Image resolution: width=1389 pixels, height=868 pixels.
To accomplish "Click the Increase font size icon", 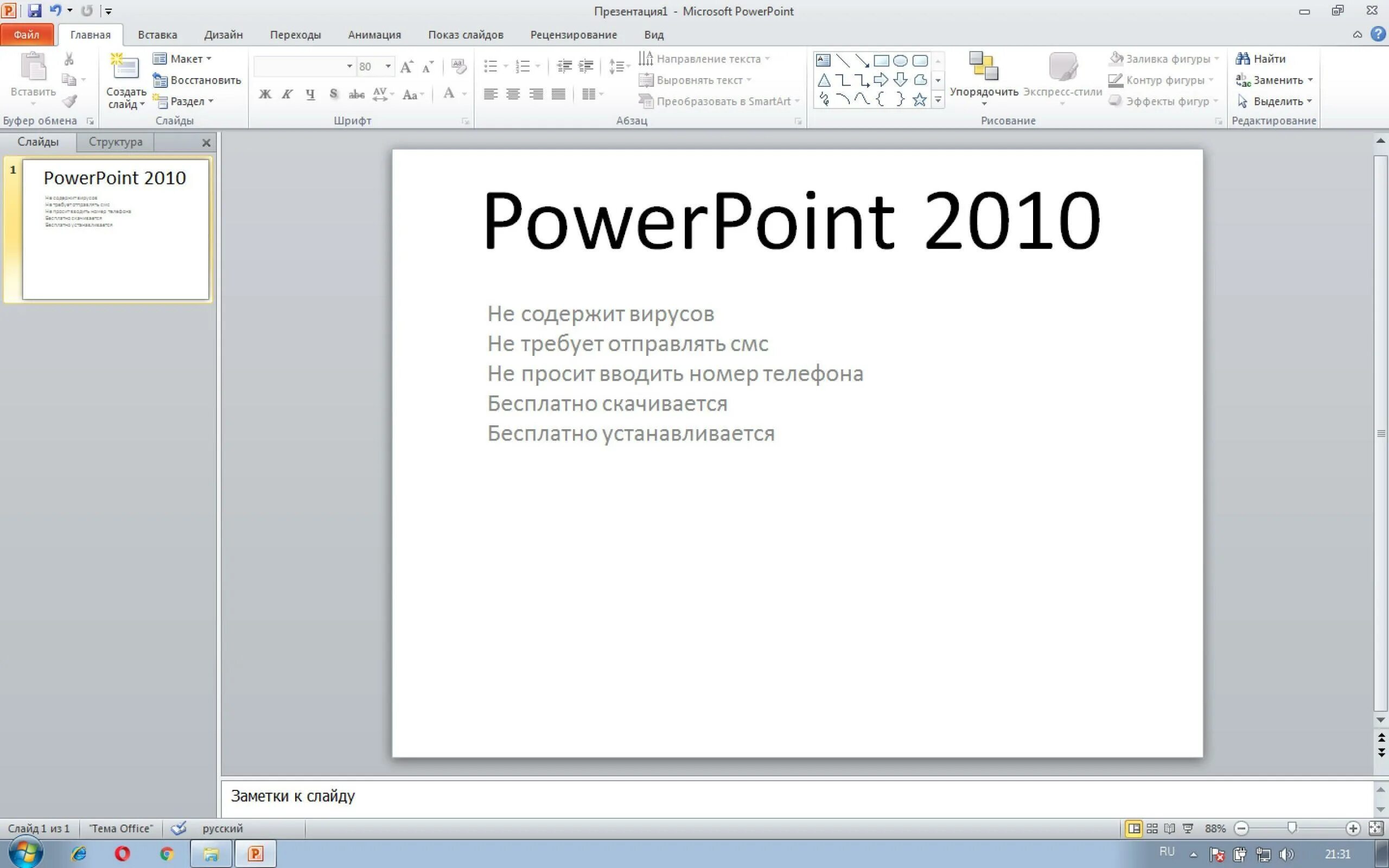I will coord(406,67).
